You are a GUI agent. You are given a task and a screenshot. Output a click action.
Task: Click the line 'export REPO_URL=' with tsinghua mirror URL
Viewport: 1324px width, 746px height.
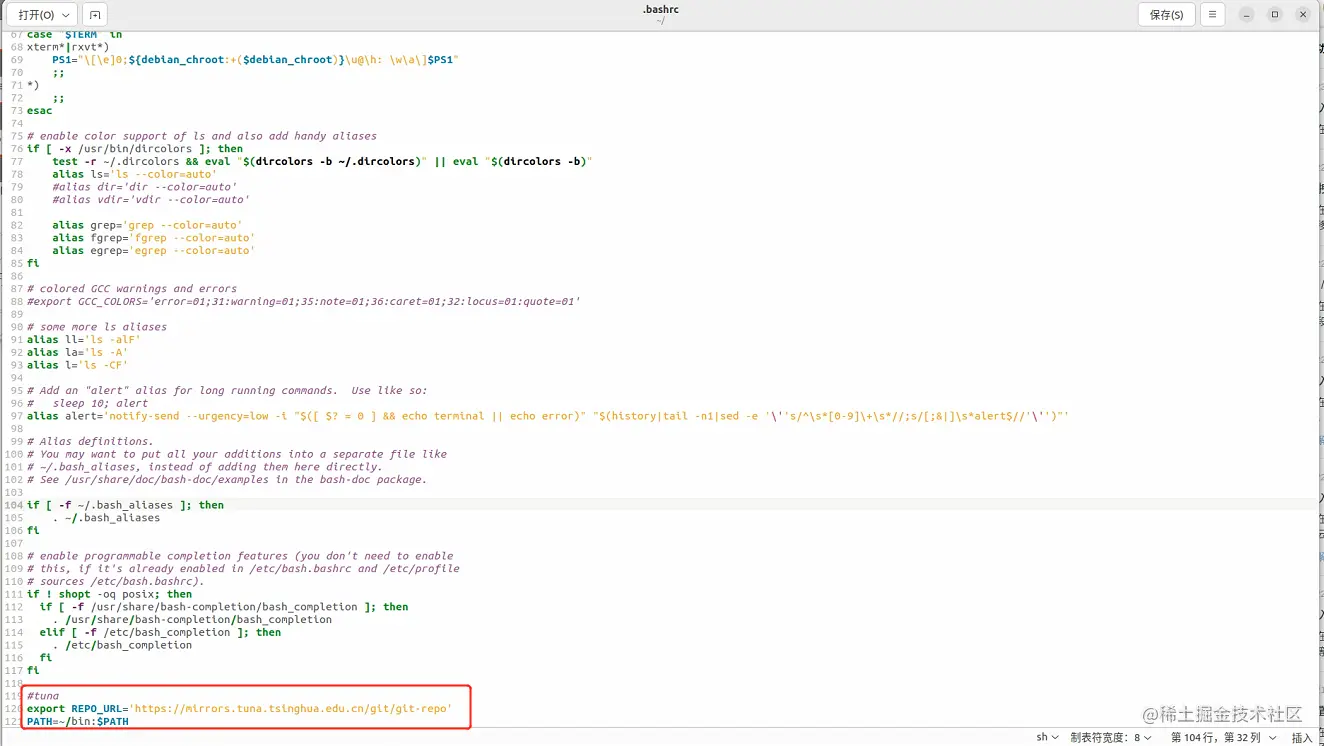point(239,708)
